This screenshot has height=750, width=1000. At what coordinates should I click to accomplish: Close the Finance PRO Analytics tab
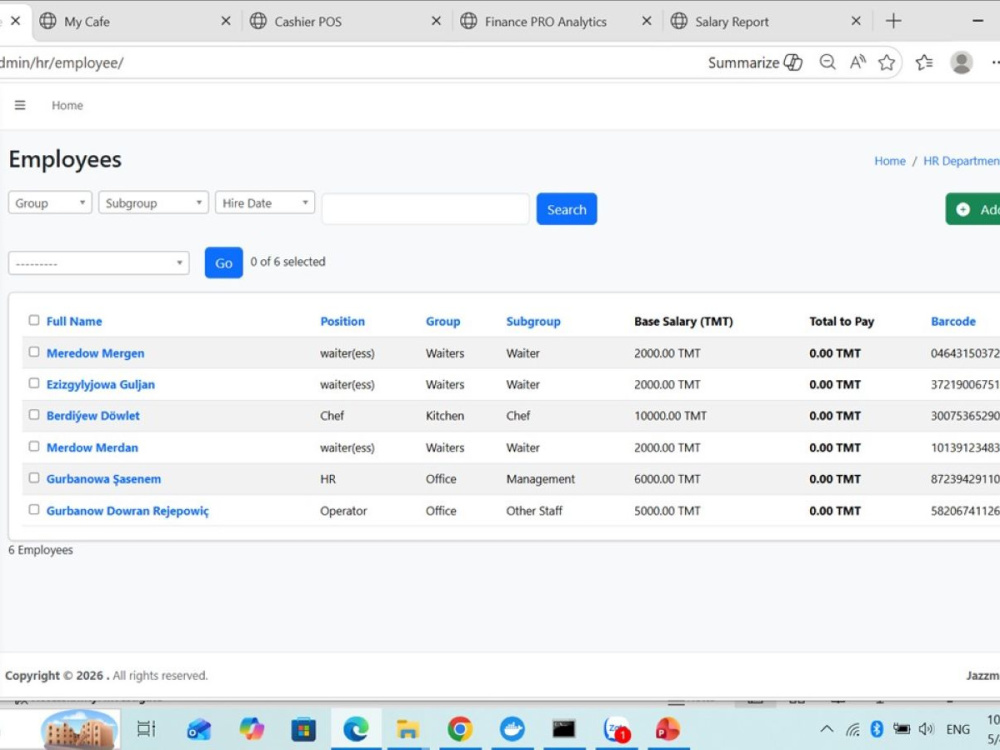pyautogui.click(x=646, y=21)
